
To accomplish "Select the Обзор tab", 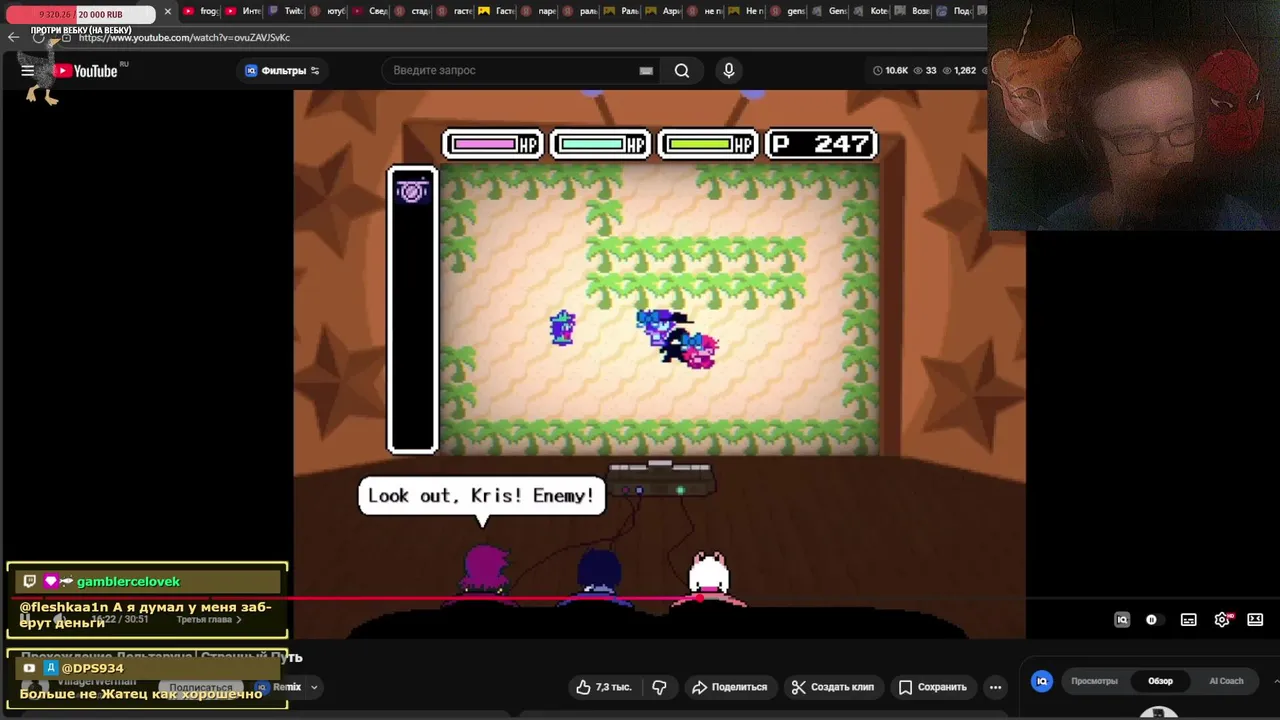I will [1160, 681].
